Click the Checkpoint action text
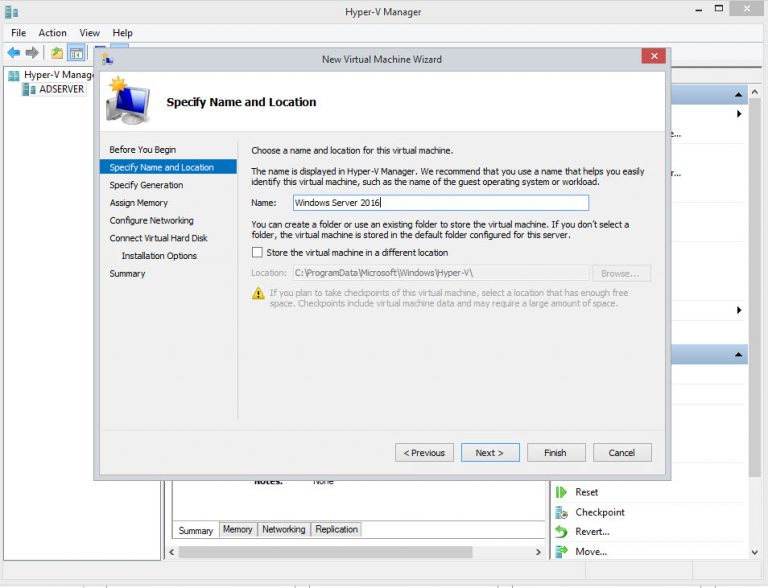The height and width of the screenshot is (588, 768). pos(600,512)
